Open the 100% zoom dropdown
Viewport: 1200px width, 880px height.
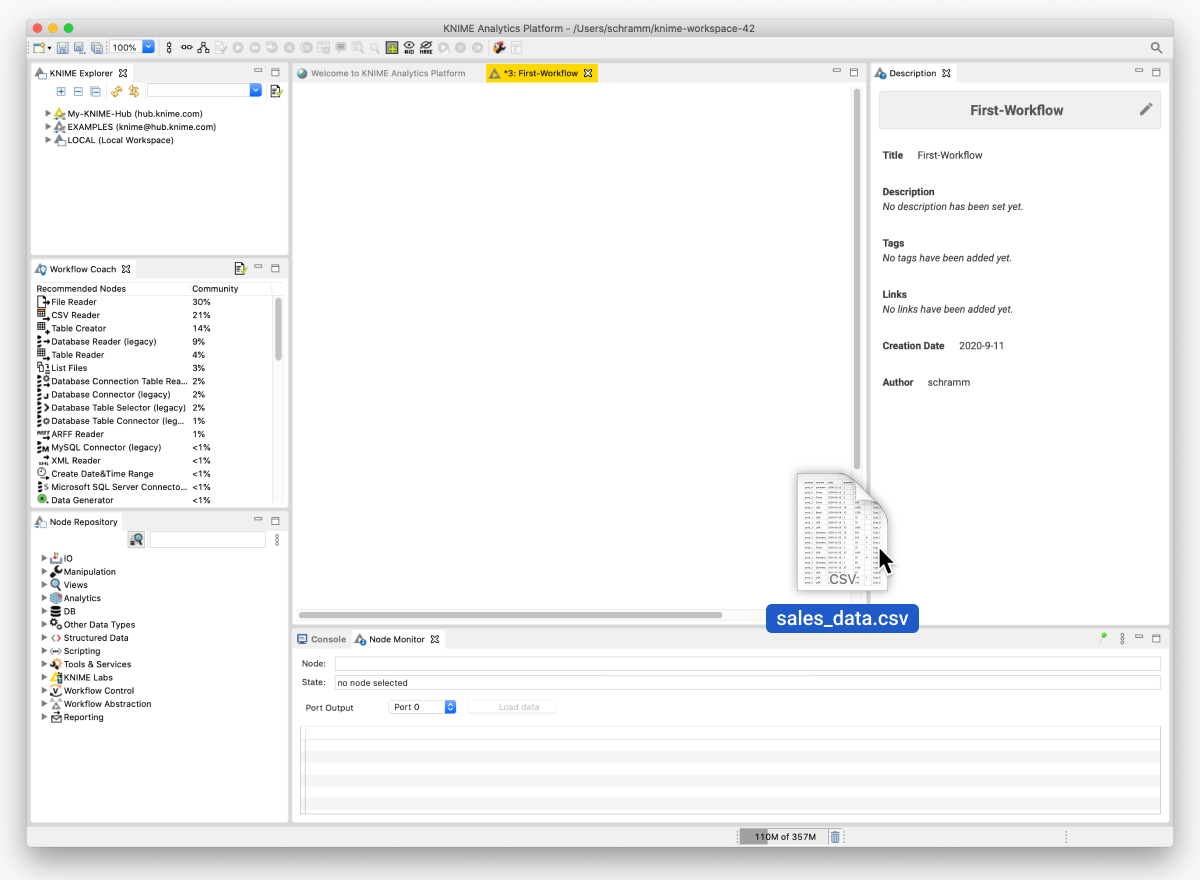click(x=148, y=47)
